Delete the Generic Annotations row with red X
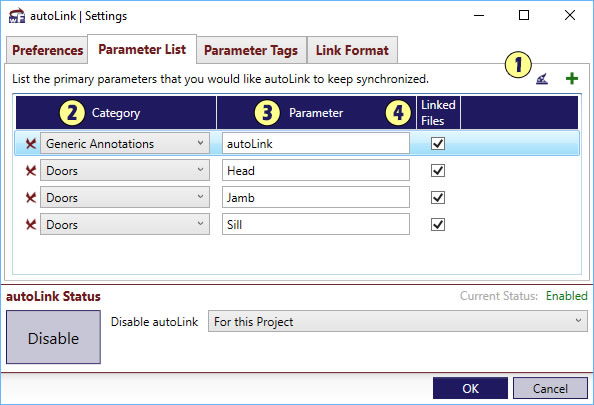The image size is (594, 405). point(31,144)
